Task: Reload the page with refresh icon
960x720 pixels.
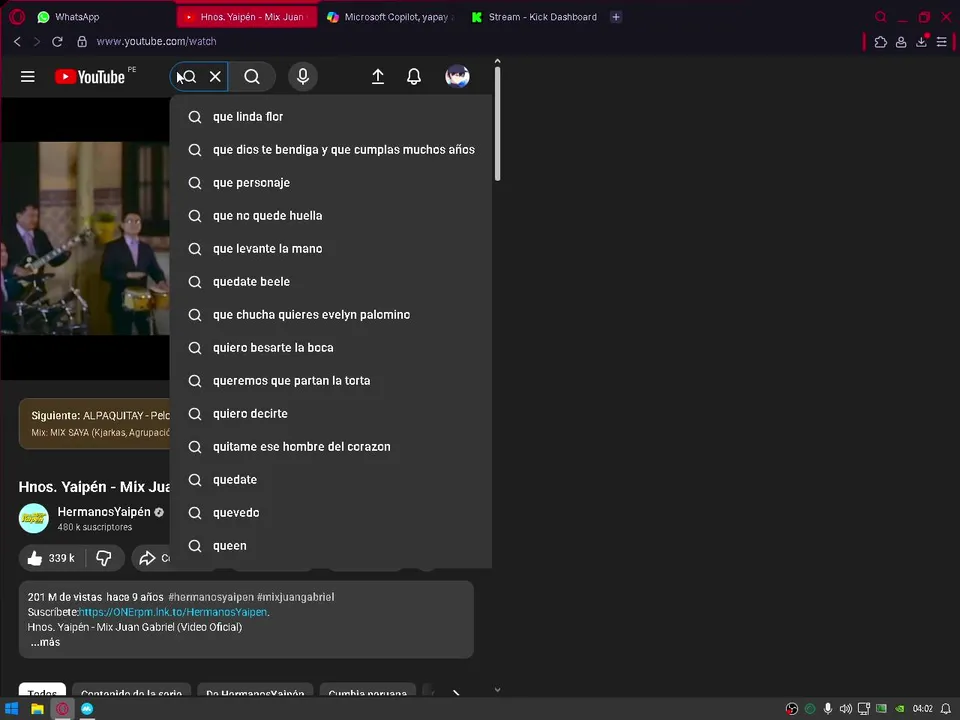Action: 57,42
